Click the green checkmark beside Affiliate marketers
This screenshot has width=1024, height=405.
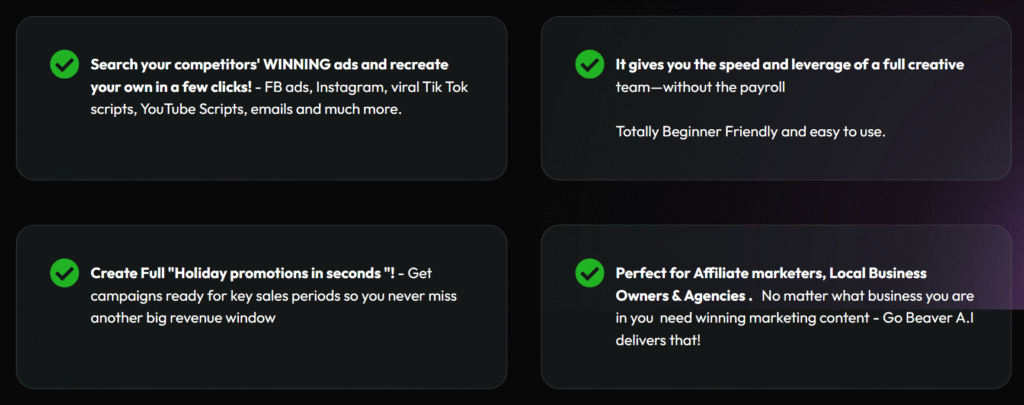(x=590, y=272)
